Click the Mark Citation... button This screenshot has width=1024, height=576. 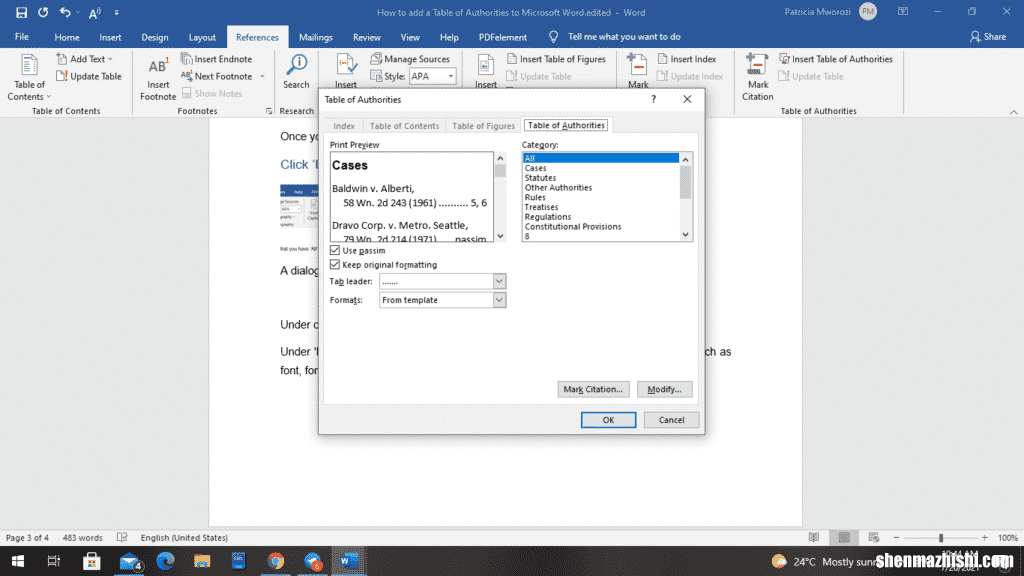593,389
